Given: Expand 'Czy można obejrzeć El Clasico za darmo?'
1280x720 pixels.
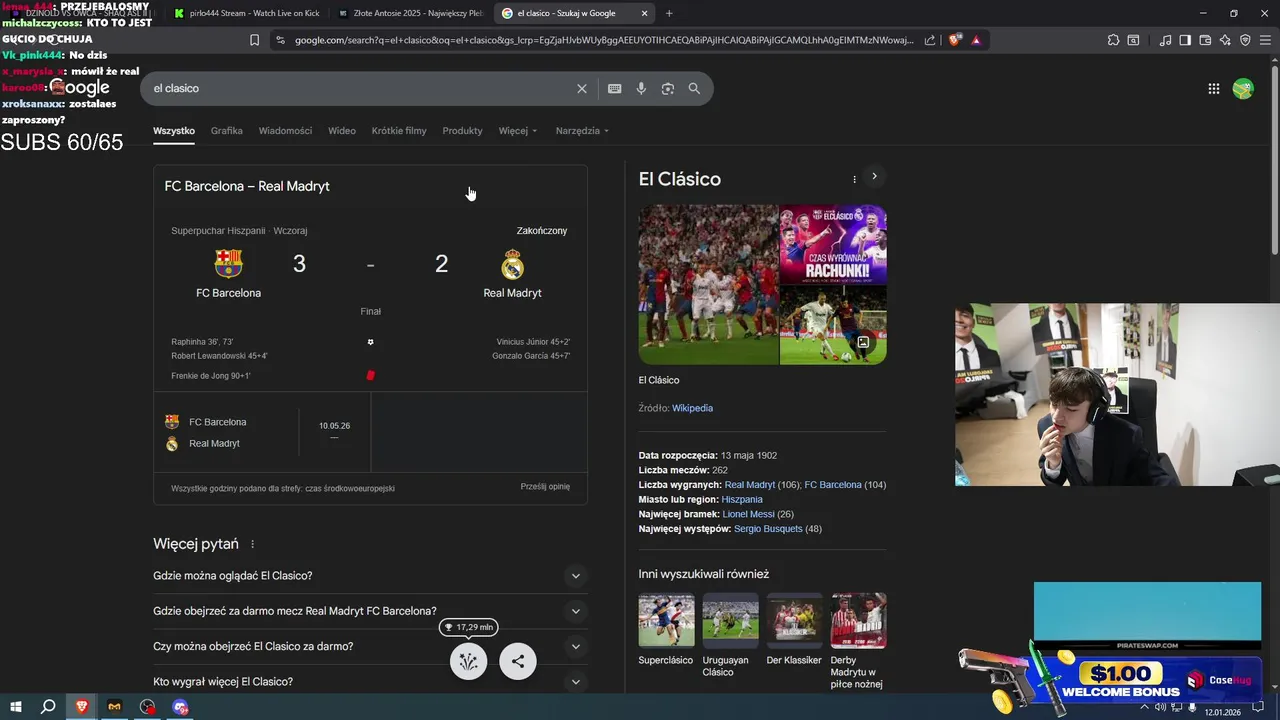Looking at the screenshot, I should click(x=370, y=646).
